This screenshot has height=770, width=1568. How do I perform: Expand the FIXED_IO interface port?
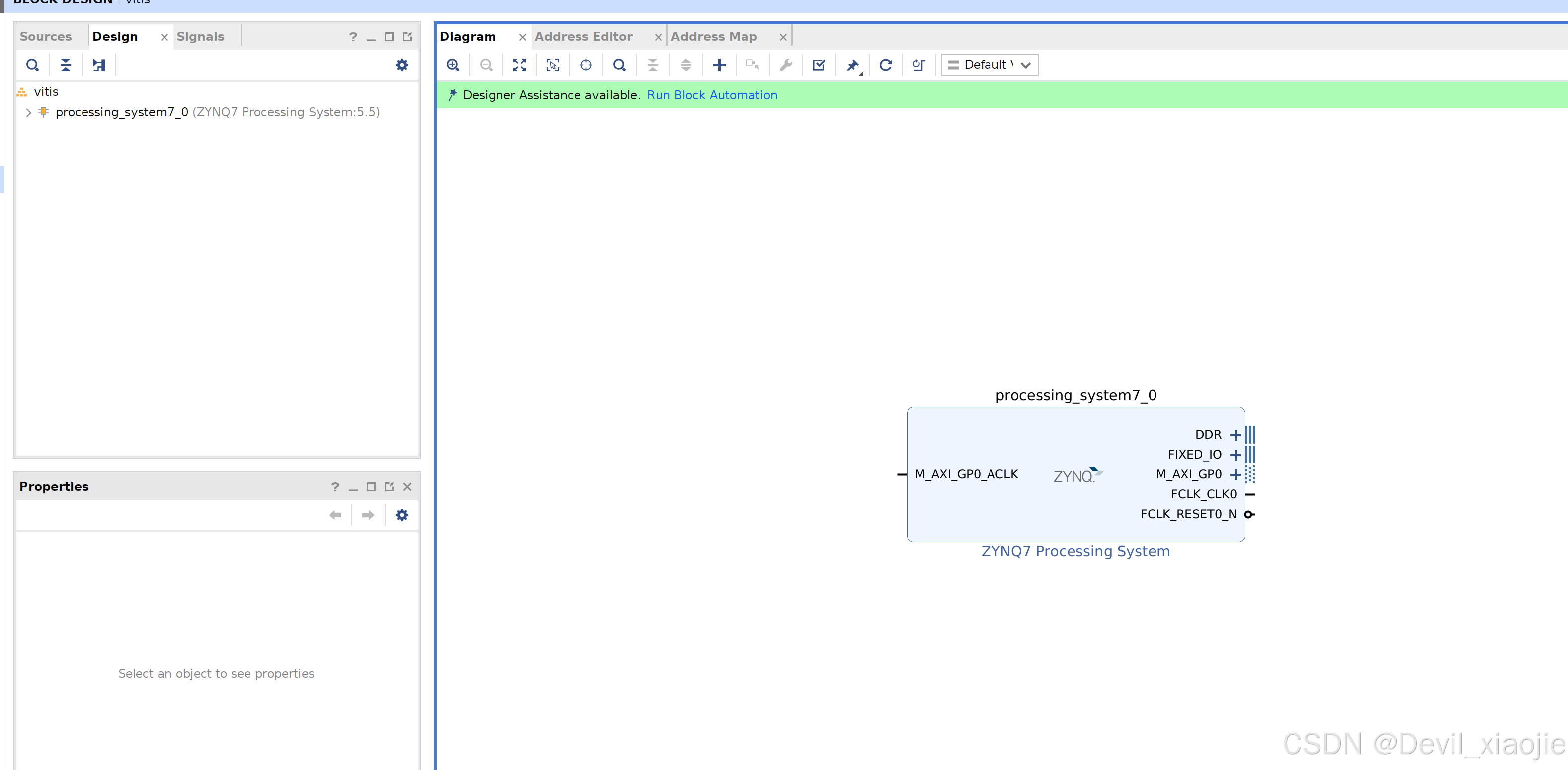pyautogui.click(x=1235, y=455)
